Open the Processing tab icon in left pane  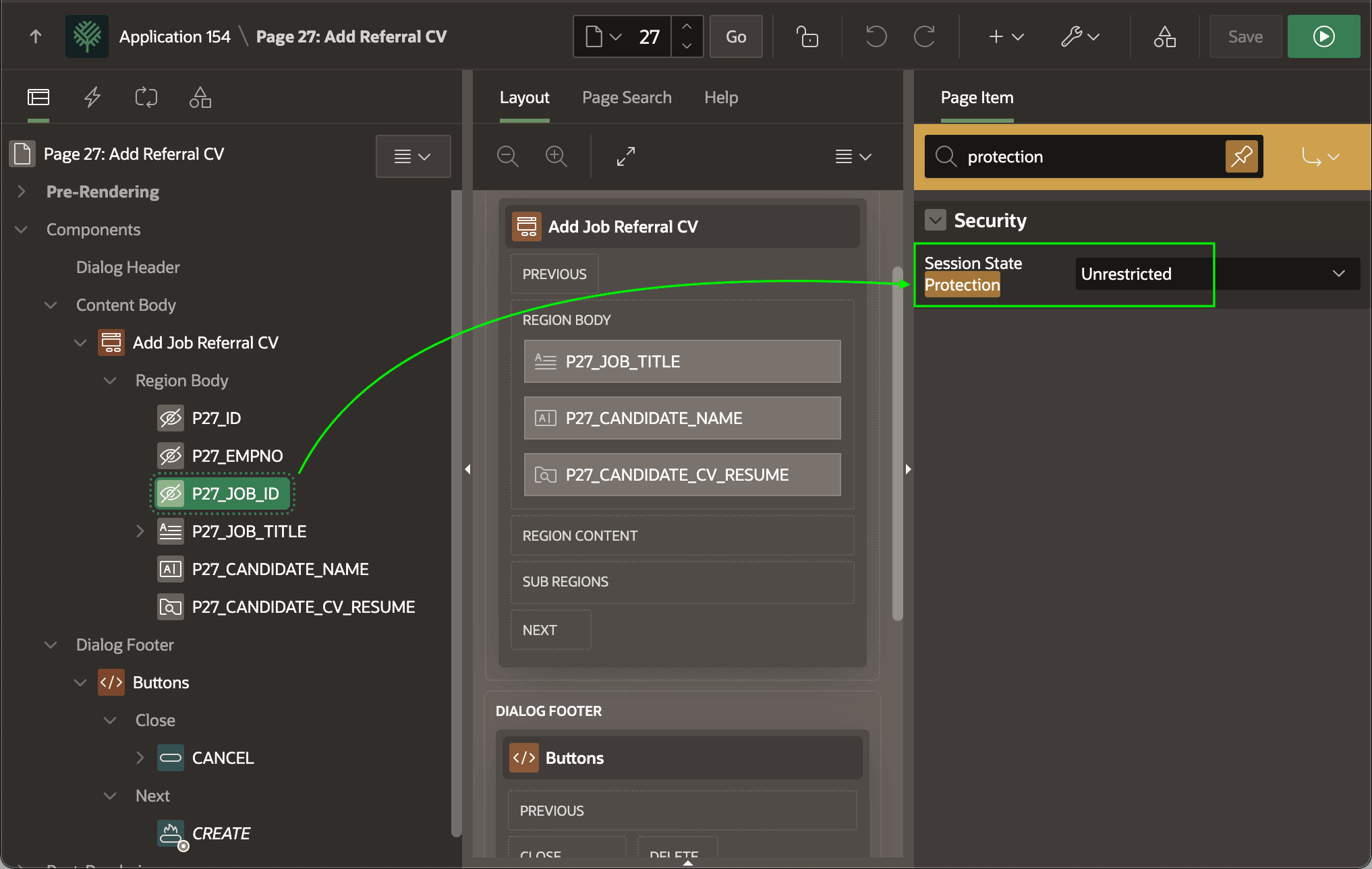146,97
